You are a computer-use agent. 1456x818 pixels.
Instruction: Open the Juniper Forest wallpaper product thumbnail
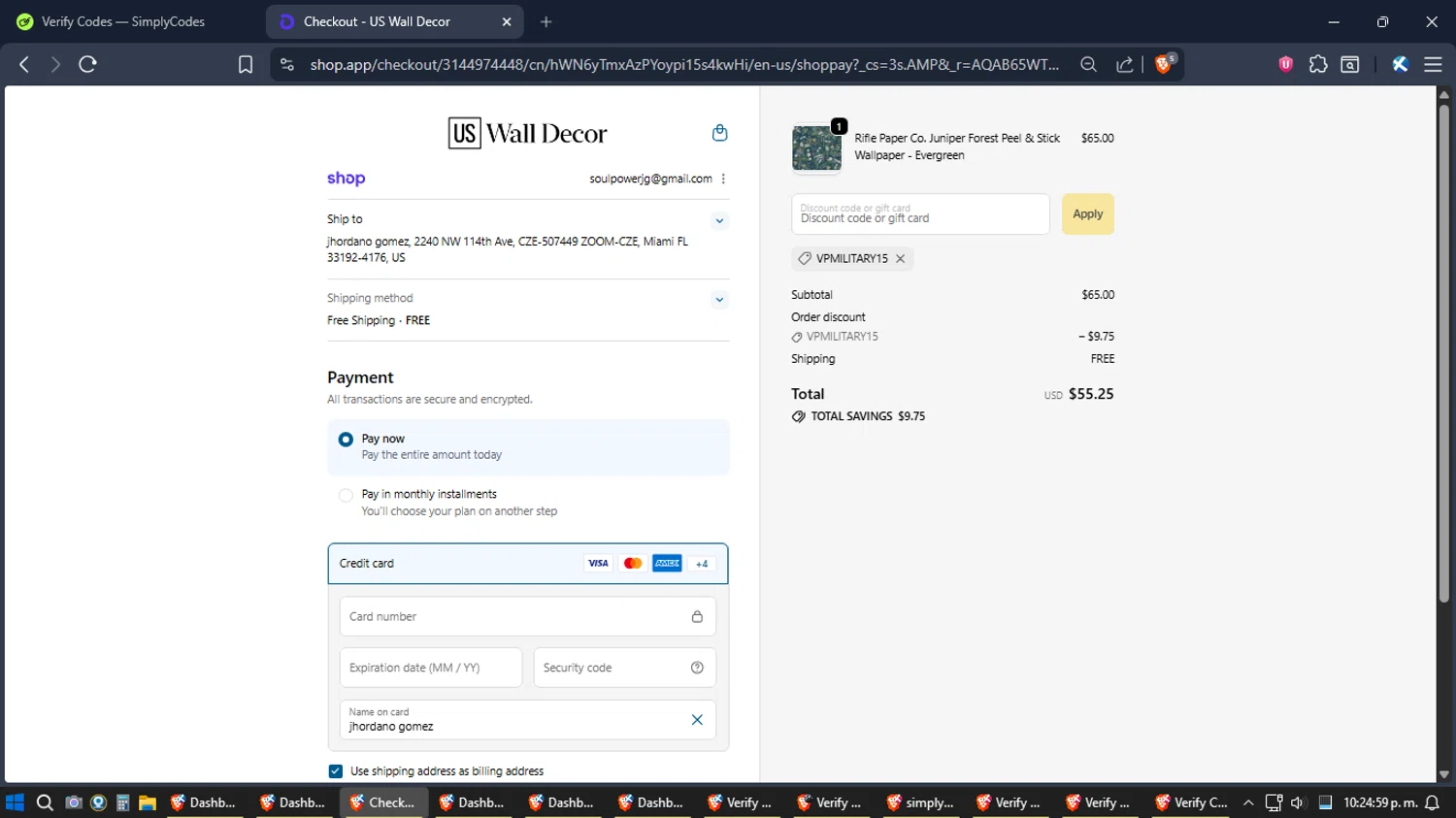(x=817, y=147)
